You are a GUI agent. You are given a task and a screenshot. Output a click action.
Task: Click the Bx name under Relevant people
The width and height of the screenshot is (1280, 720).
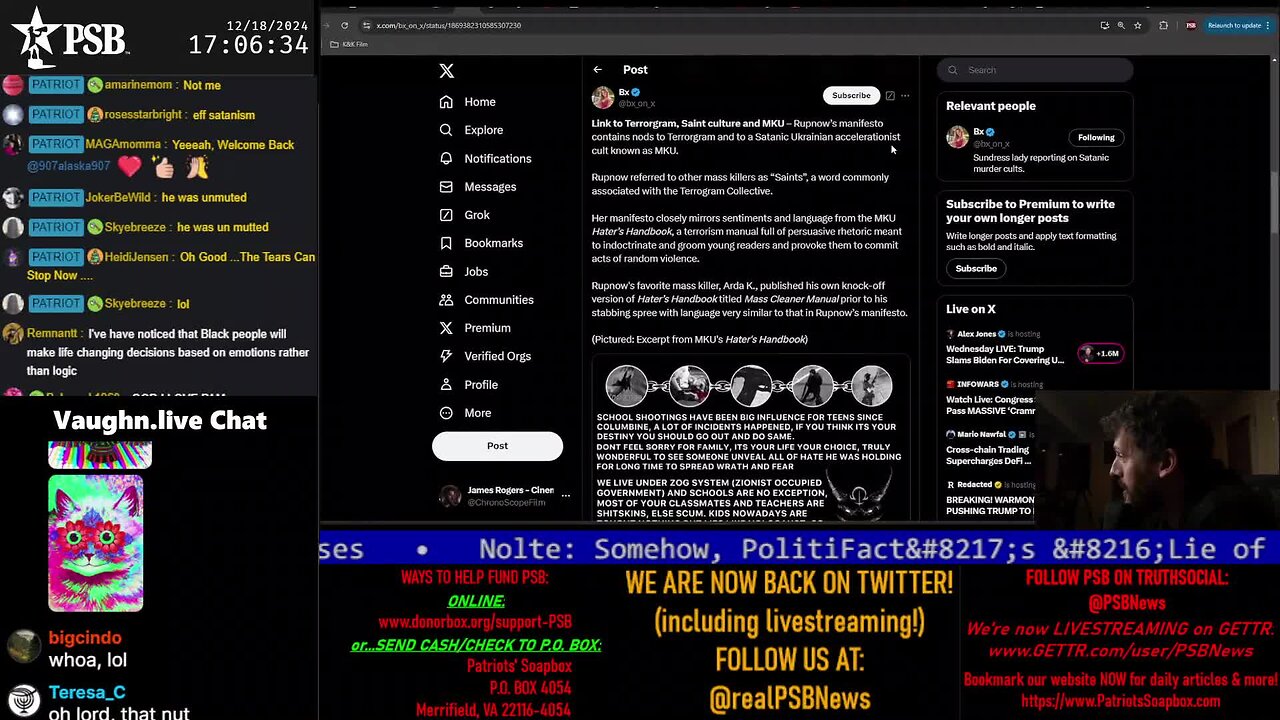click(x=978, y=132)
